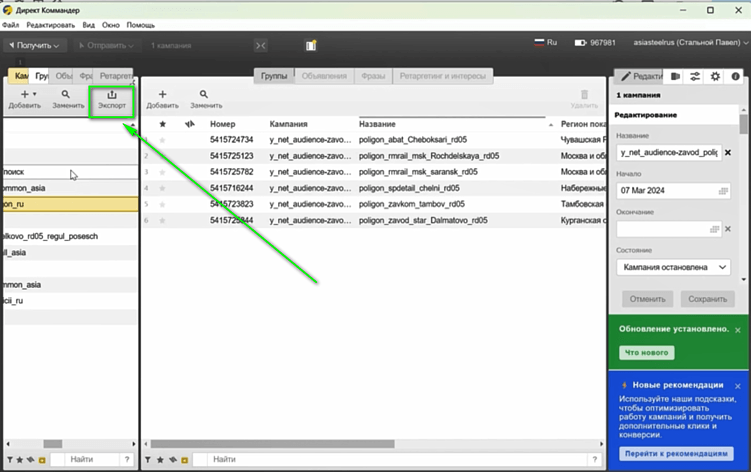Click the поиск field in campaigns list

coord(70,172)
